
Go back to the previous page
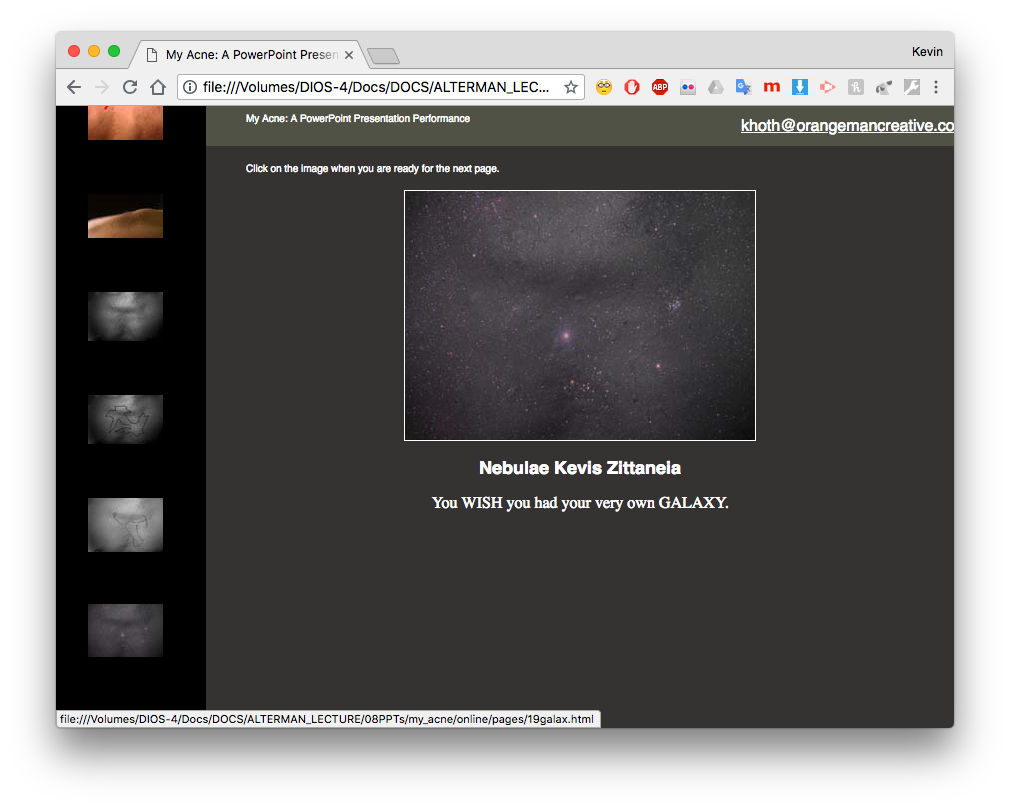pyautogui.click(x=74, y=87)
